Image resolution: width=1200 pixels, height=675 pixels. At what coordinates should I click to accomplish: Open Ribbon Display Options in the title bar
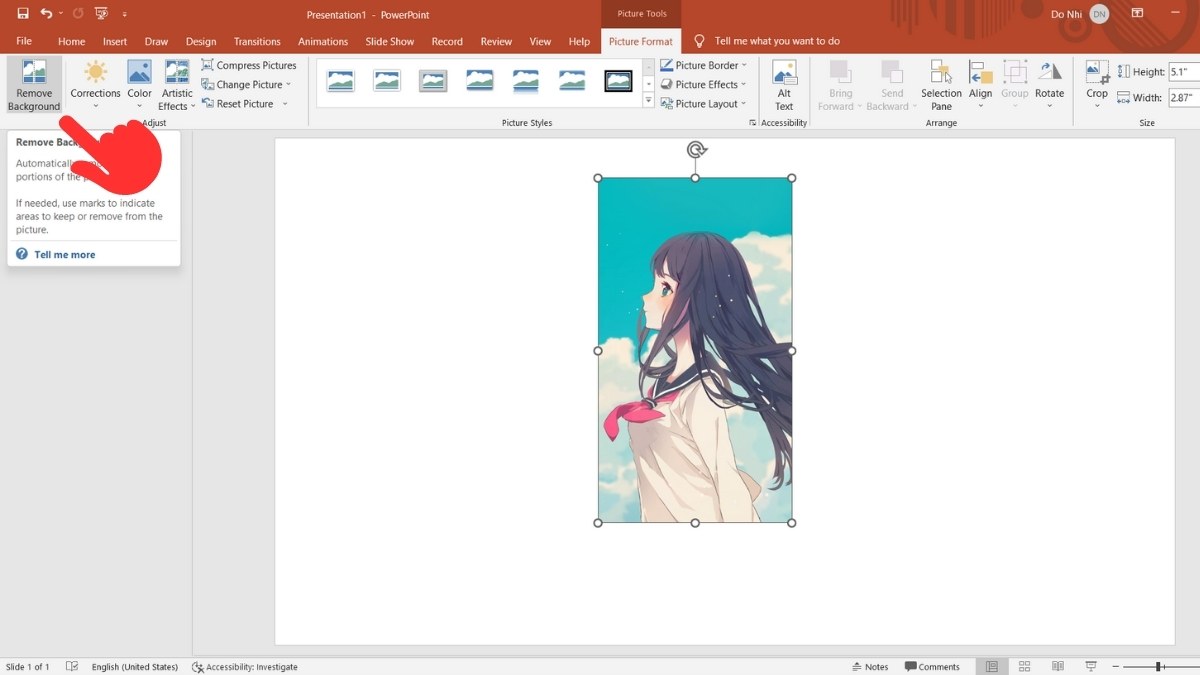pyautogui.click(x=1137, y=14)
